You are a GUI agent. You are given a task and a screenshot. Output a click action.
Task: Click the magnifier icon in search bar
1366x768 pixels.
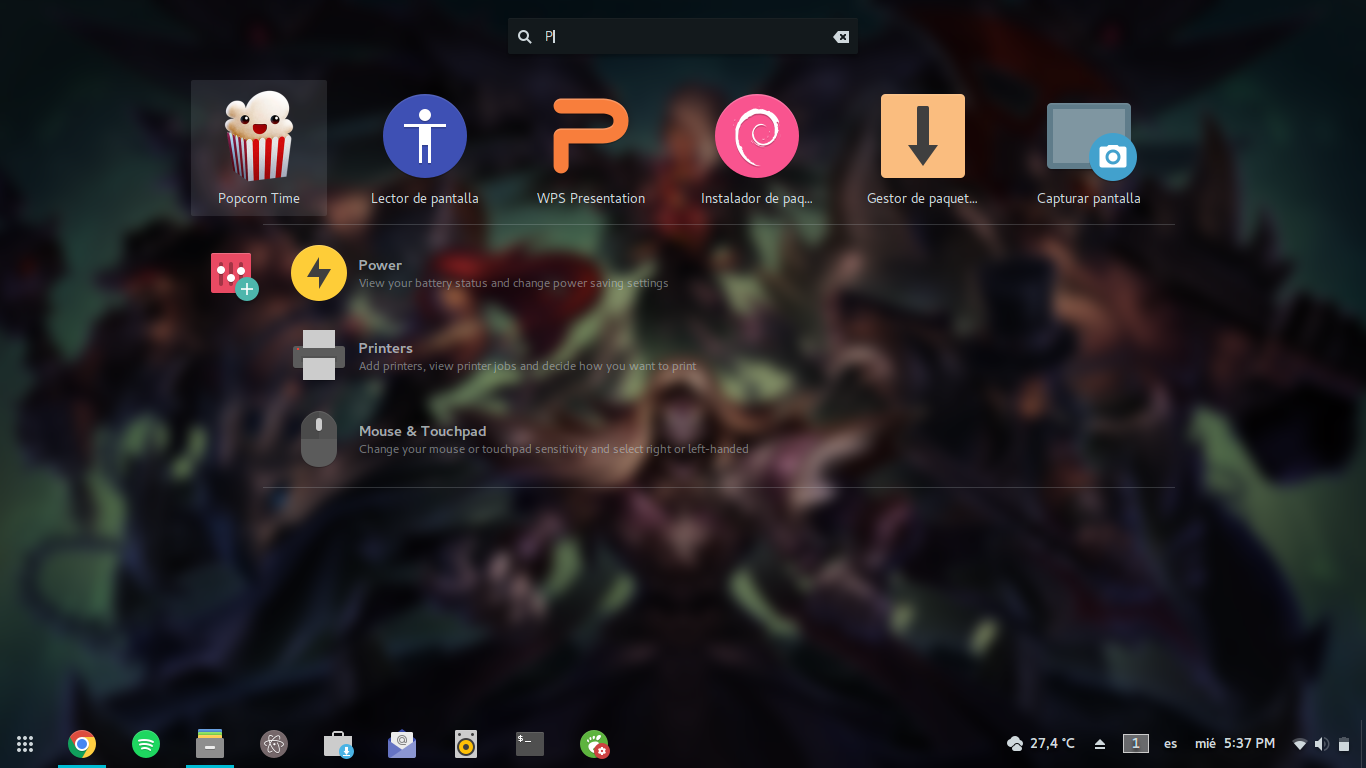click(x=525, y=37)
